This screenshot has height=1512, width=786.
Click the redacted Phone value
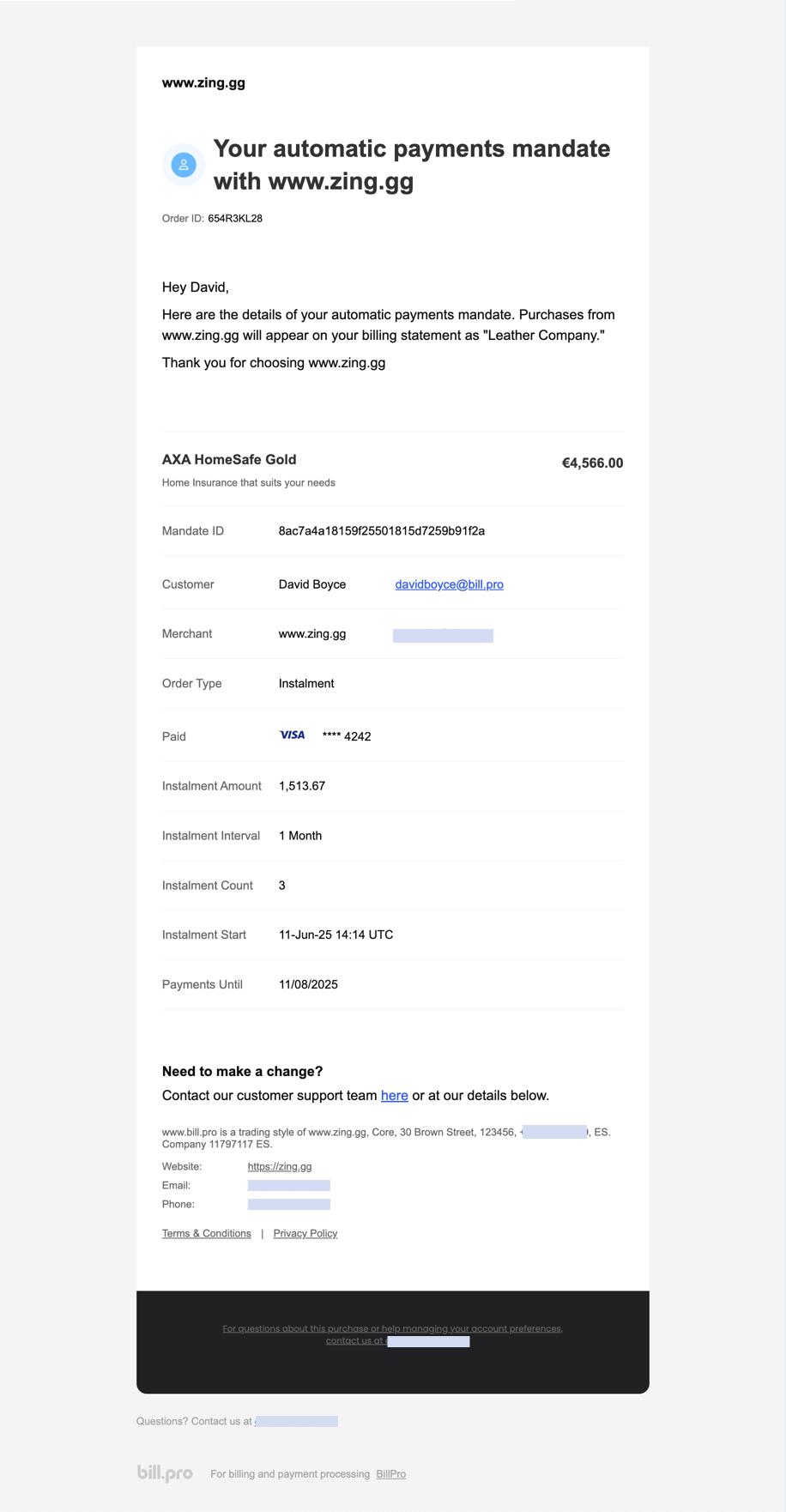(x=289, y=1205)
